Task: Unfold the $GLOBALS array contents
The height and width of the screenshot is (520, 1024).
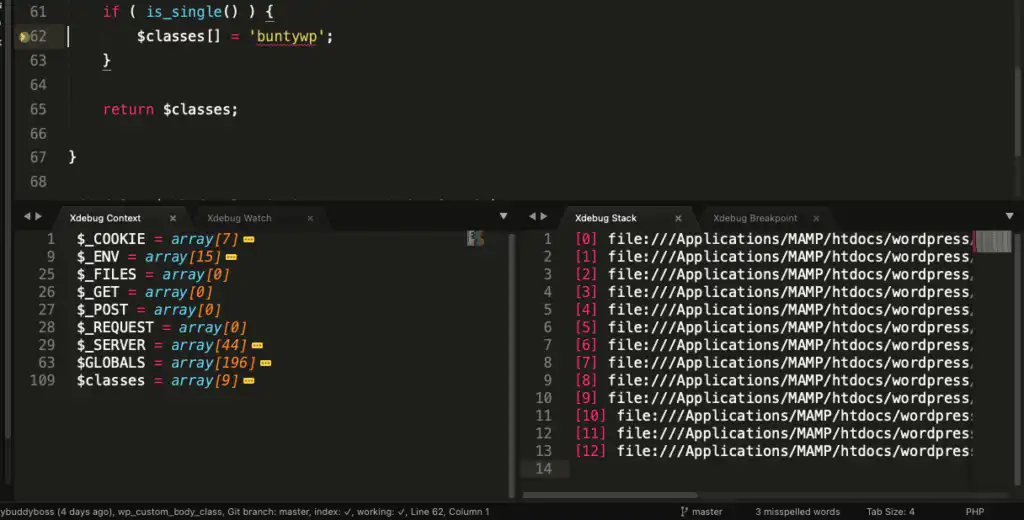Action: click(266, 363)
